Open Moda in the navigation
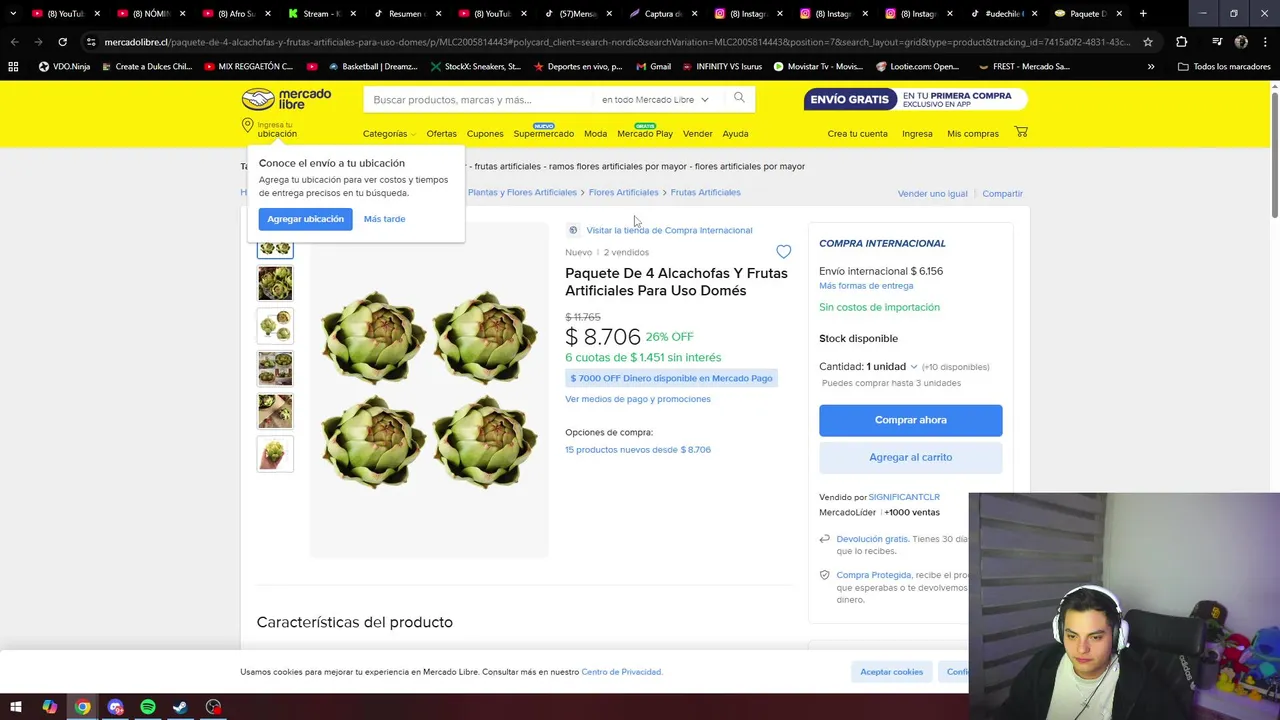Image resolution: width=1280 pixels, height=720 pixels. pos(595,134)
